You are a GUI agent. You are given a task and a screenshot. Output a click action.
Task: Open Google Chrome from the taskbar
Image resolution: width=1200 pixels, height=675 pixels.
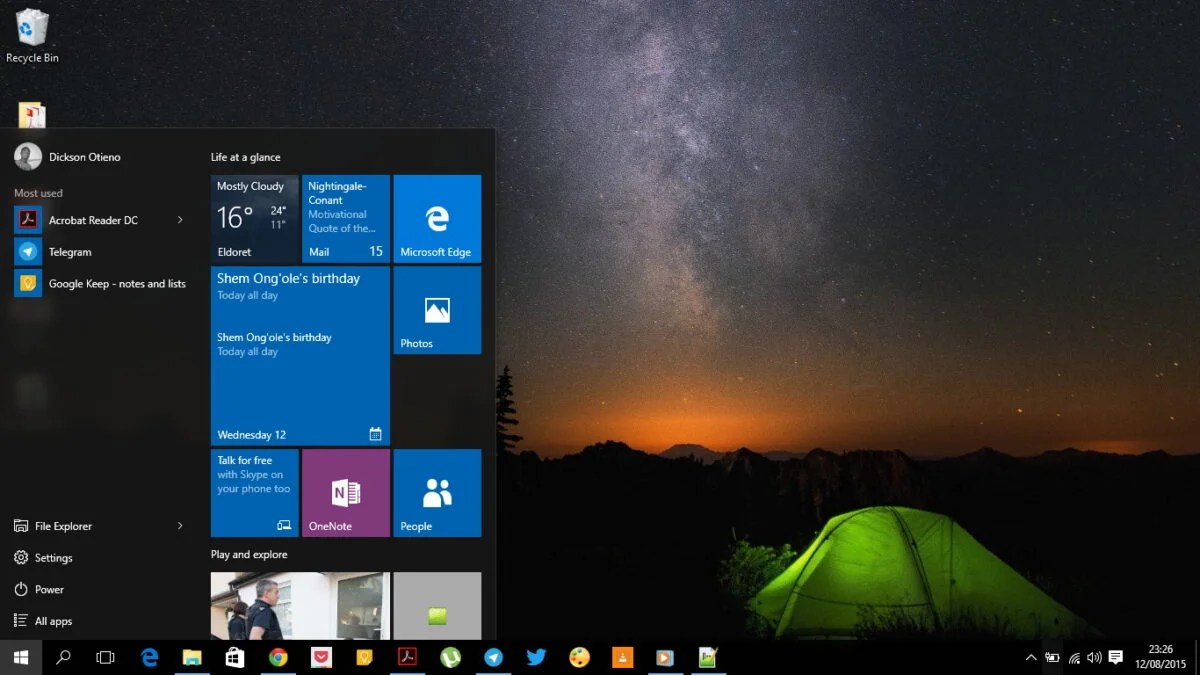279,657
